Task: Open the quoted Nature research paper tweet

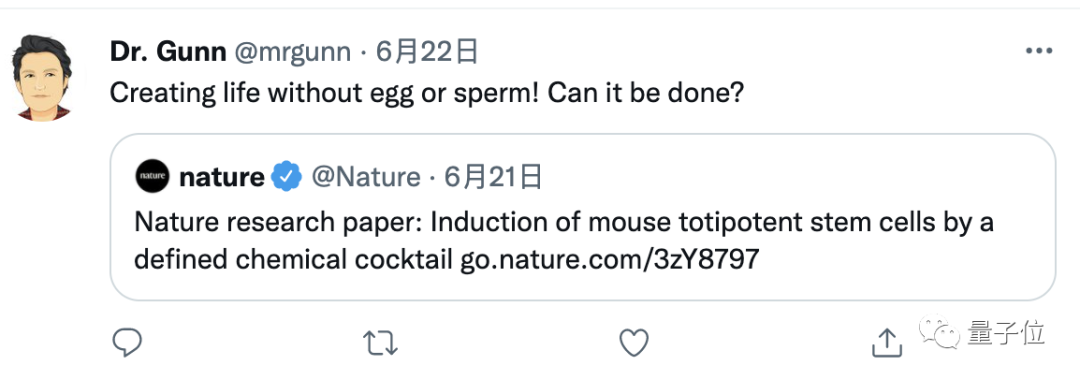Action: point(583,217)
